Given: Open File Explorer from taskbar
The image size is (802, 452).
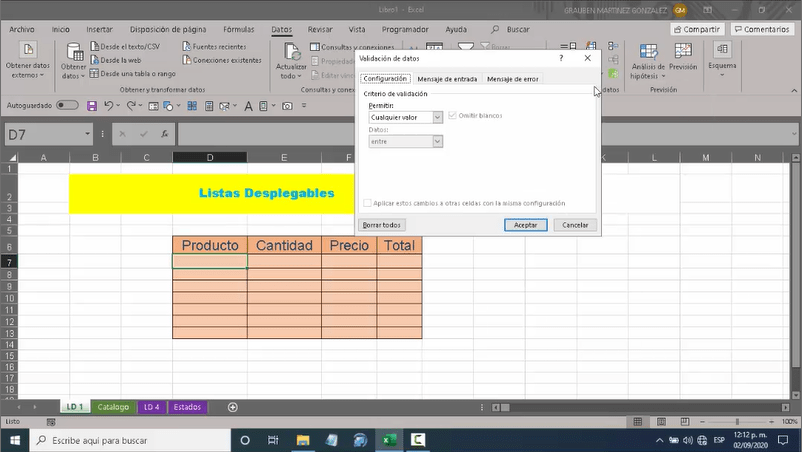Looking at the screenshot, I should (x=303, y=440).
